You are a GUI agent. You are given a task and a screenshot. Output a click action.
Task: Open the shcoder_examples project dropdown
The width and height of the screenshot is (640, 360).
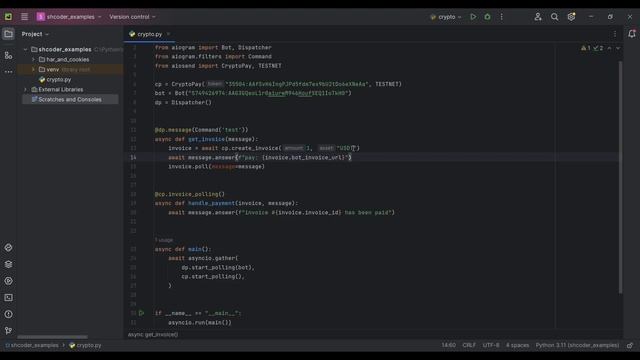pyautogui.click(x=69, y=17)
